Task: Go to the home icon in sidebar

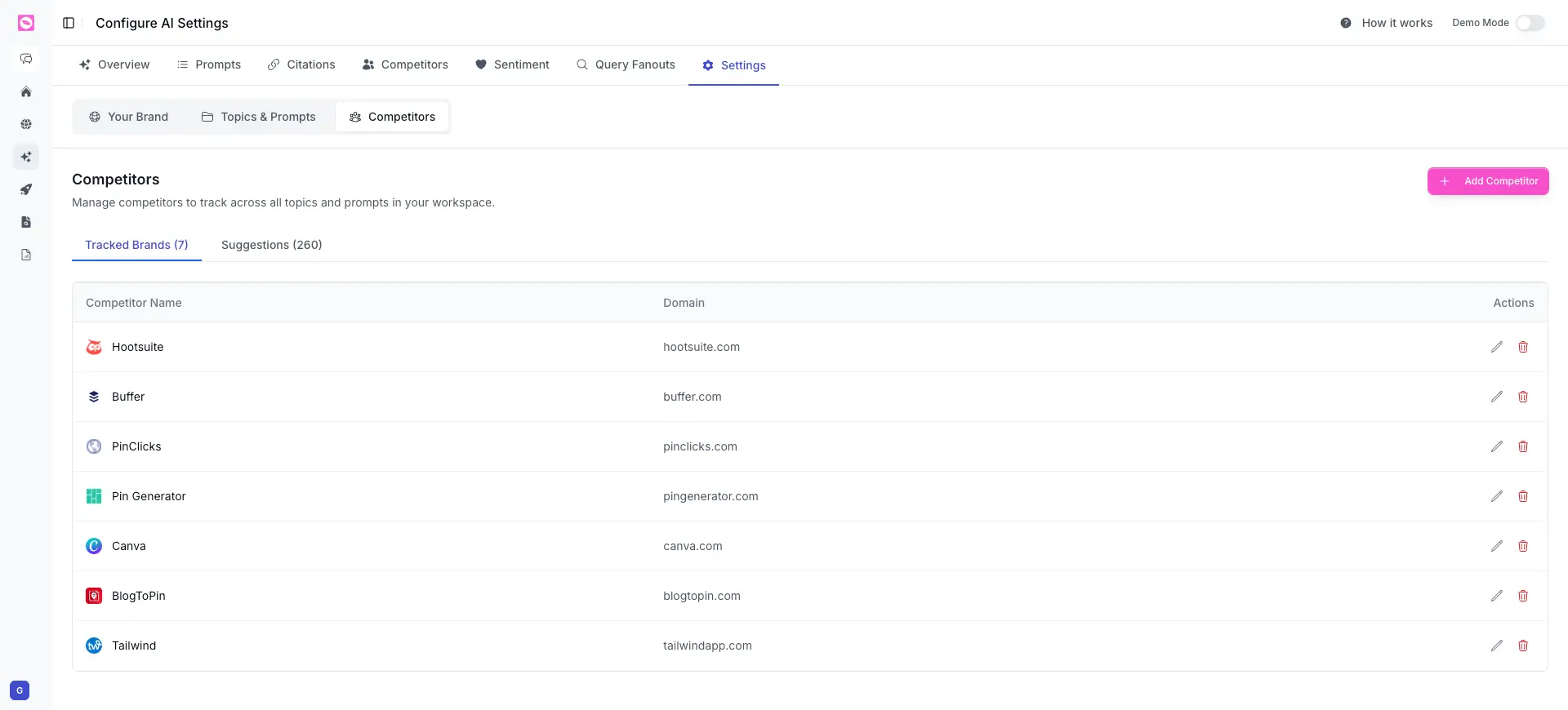Action: click(26, 91)
